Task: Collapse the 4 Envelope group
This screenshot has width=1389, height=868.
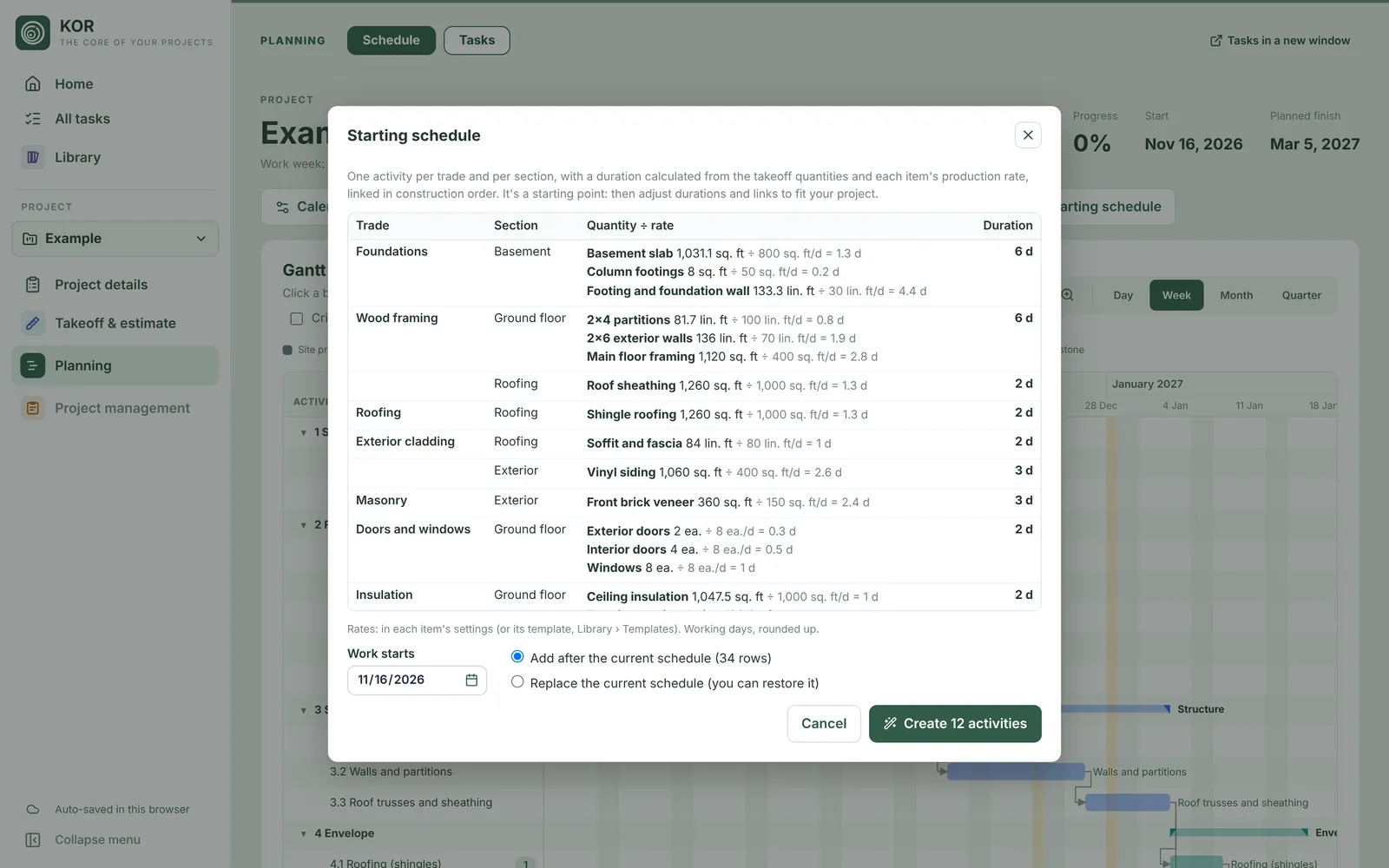Action: pos(304,833)
